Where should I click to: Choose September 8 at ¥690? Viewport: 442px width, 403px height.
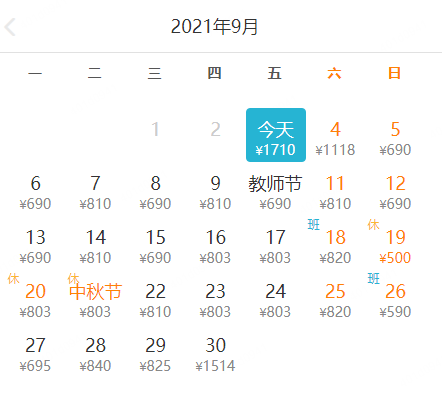pyautogui.click(x=155, y=192)
